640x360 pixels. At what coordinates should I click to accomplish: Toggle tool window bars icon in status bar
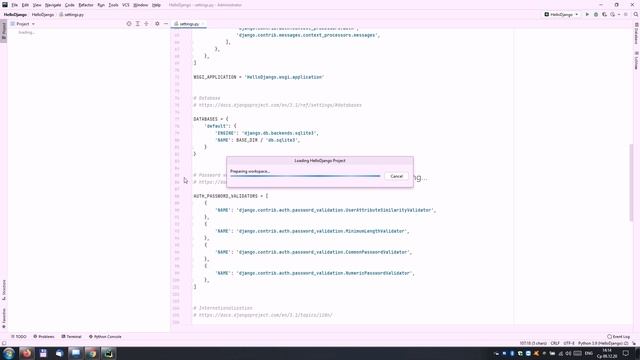pyautogui.click(x=4, y=344)
